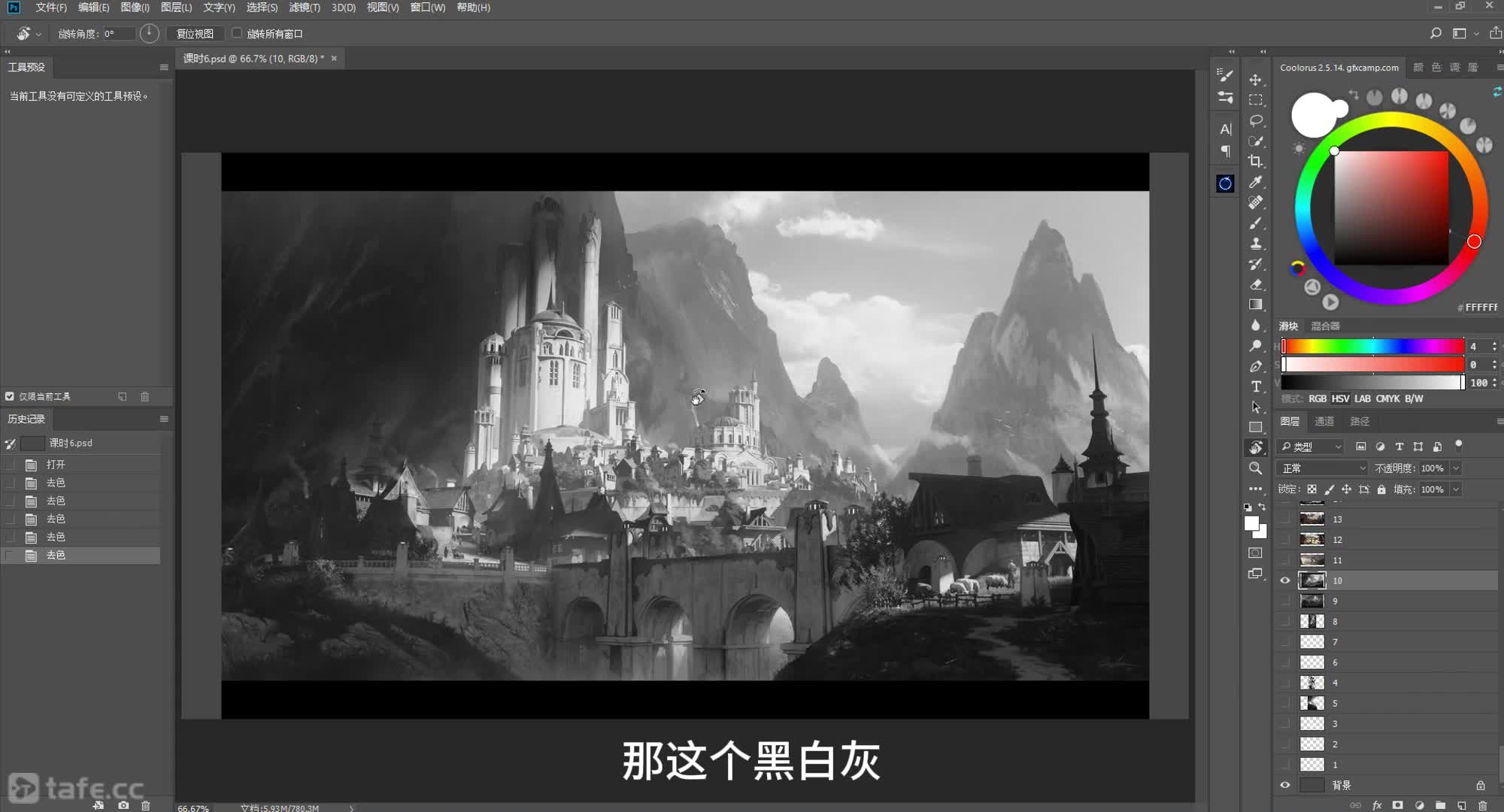Viewport: 1504px width, 812px height.
Task: Show layer 9 visibility box
Action: (x=1284, y=601)
